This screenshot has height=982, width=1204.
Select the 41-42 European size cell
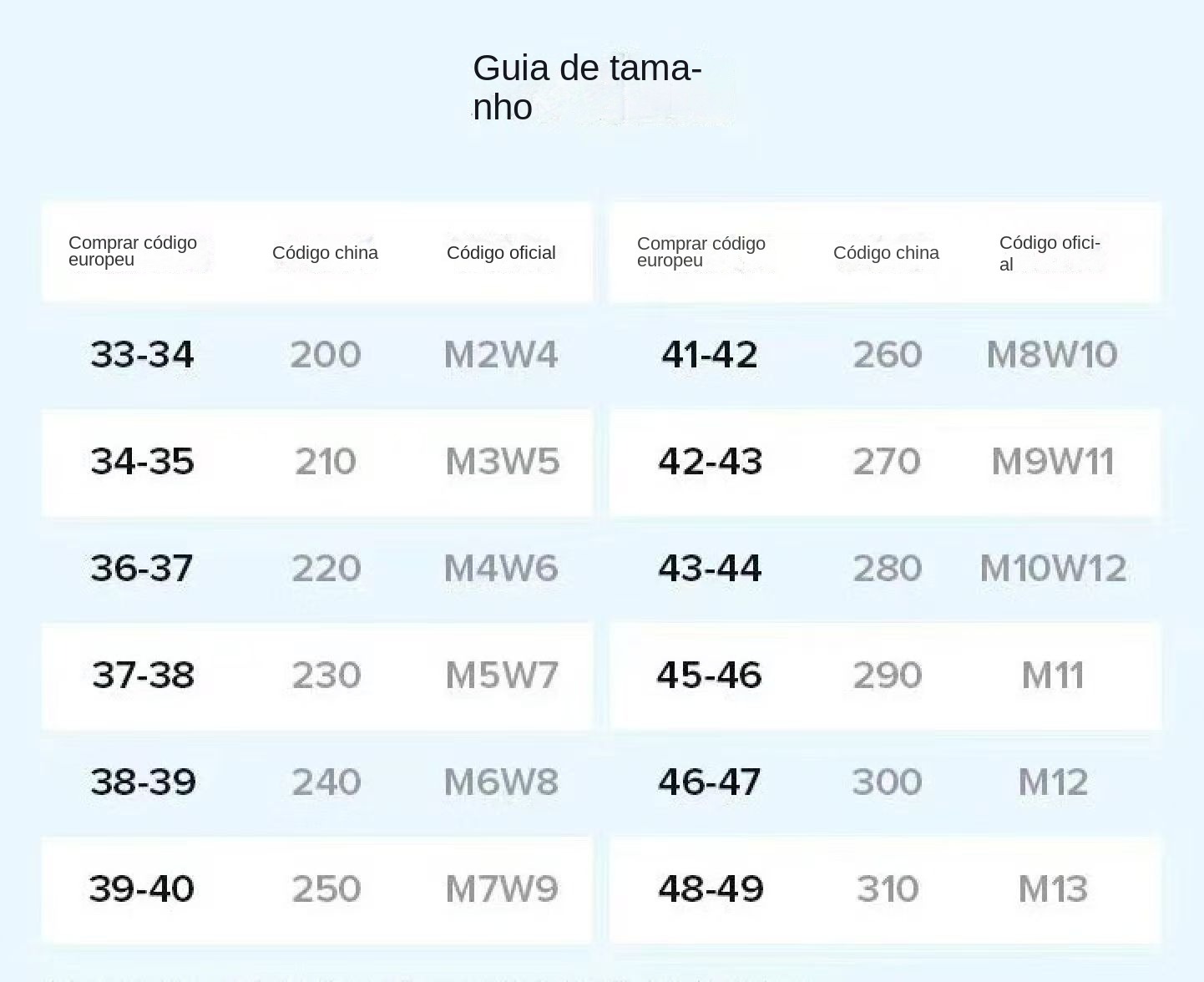pos(710,355)
